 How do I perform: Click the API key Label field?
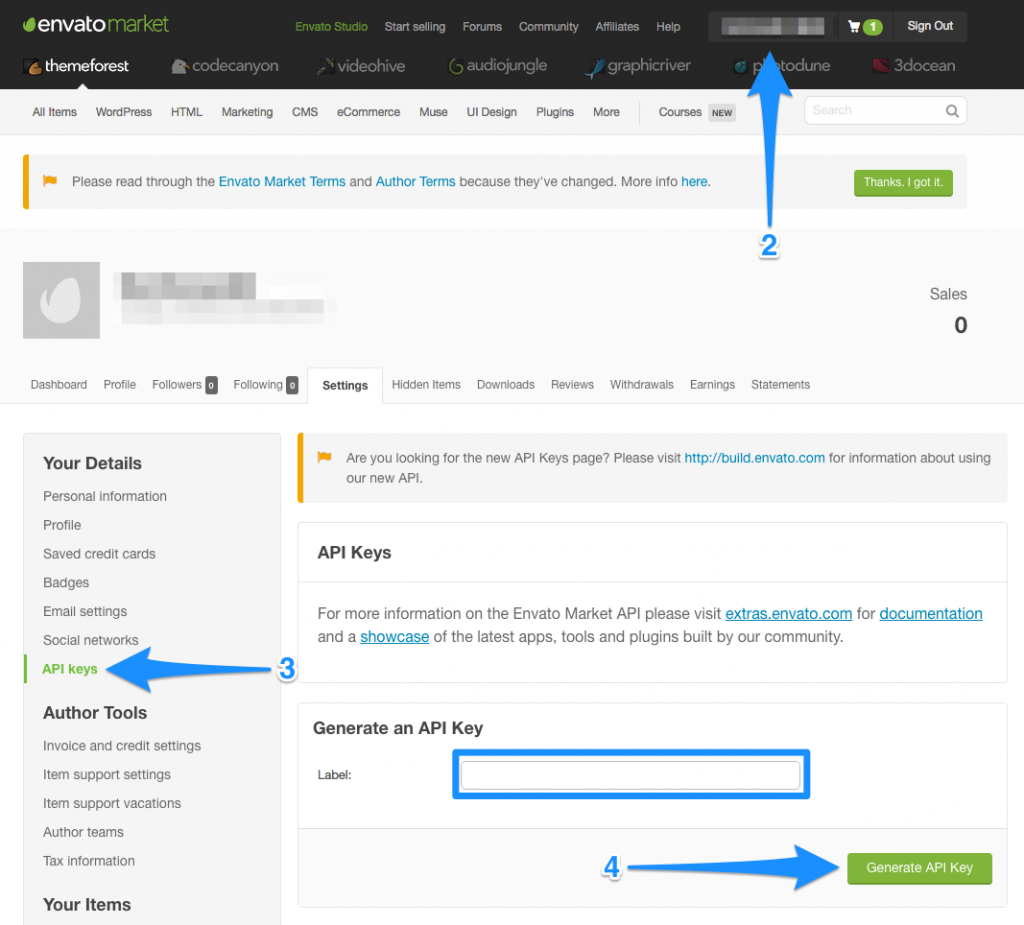(x=630, y=775)
